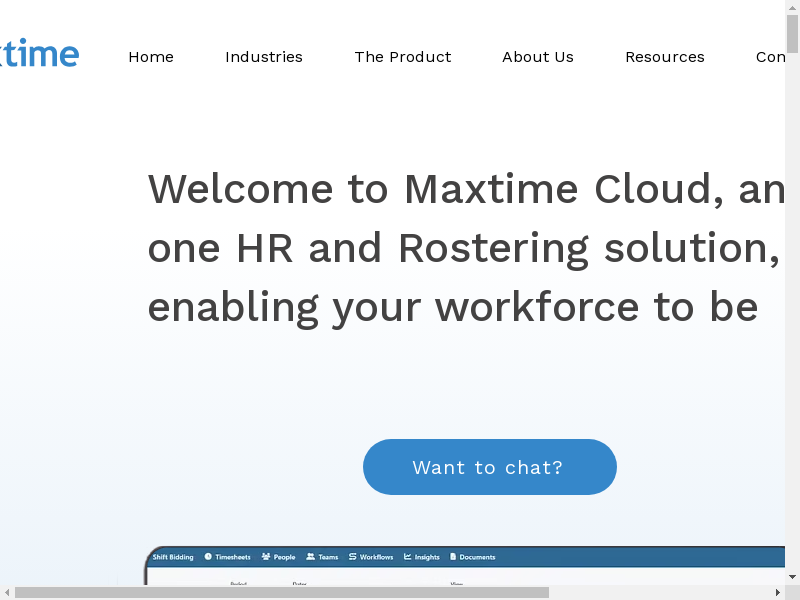Screen dimensions: 800x600
Task: Open the Industries menu
Action: 264,57
